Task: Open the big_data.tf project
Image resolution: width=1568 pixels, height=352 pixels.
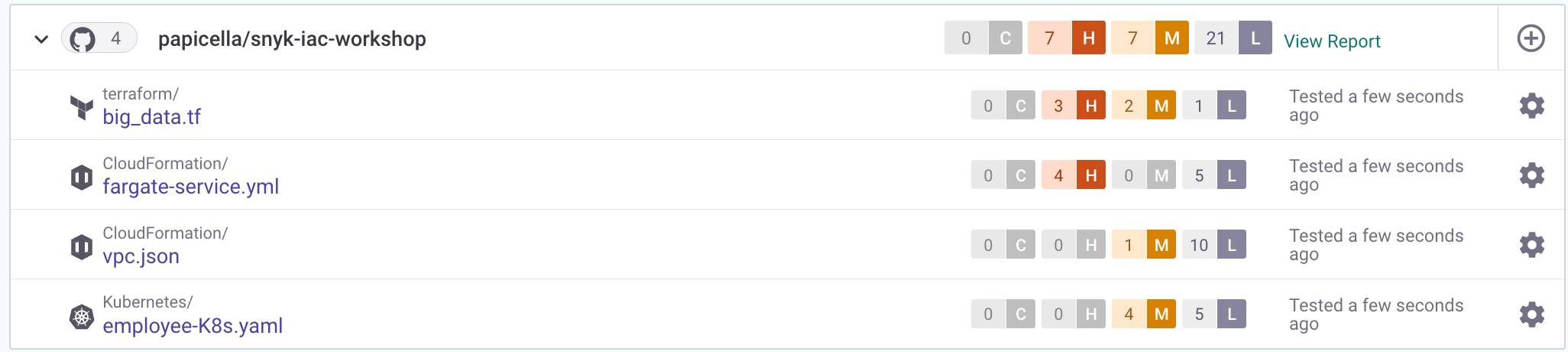Action: 152,116
